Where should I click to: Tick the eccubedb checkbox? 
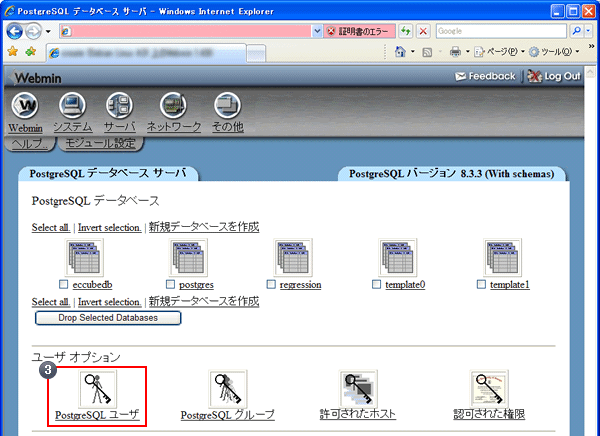point(64,284)
